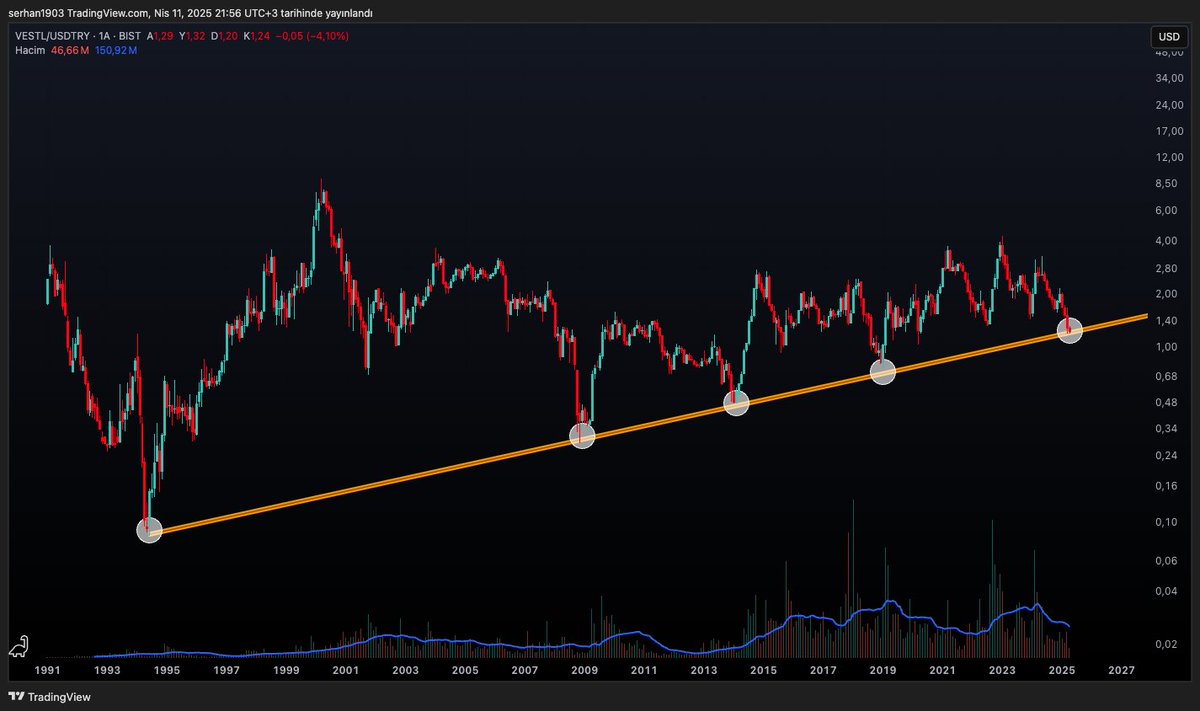Click the 2027 label on time axis
The height and width of the screenshot is (711, 1200).
pos(1121,670)
